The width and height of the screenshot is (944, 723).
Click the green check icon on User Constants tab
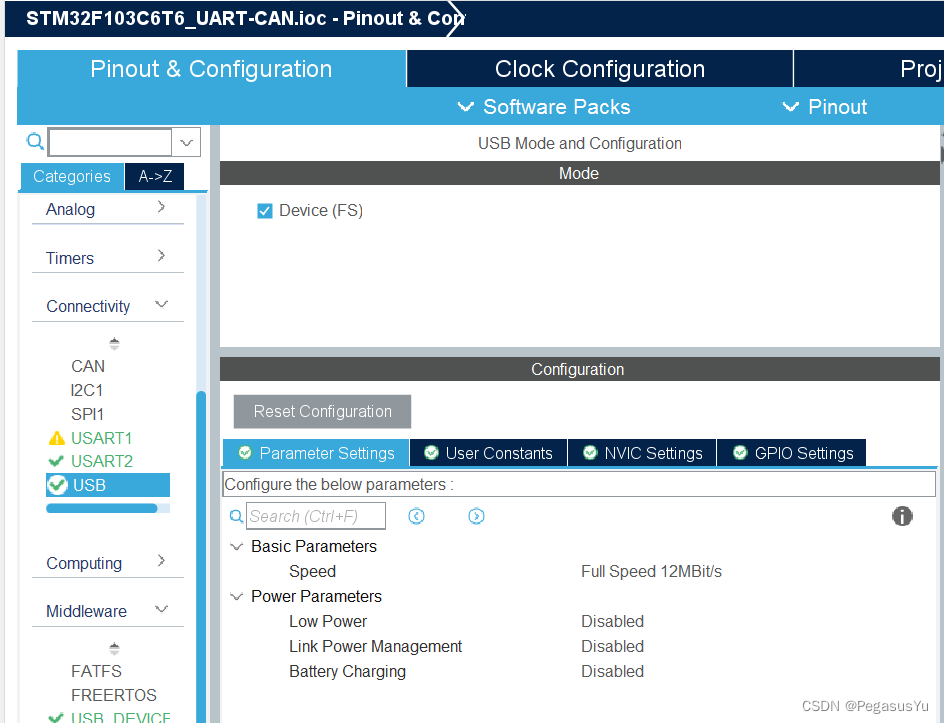click(431, 453)
